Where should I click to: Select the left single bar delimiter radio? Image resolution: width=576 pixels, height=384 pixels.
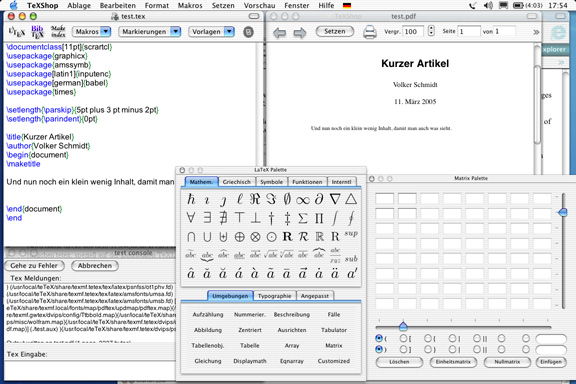[x=452, y=338]
